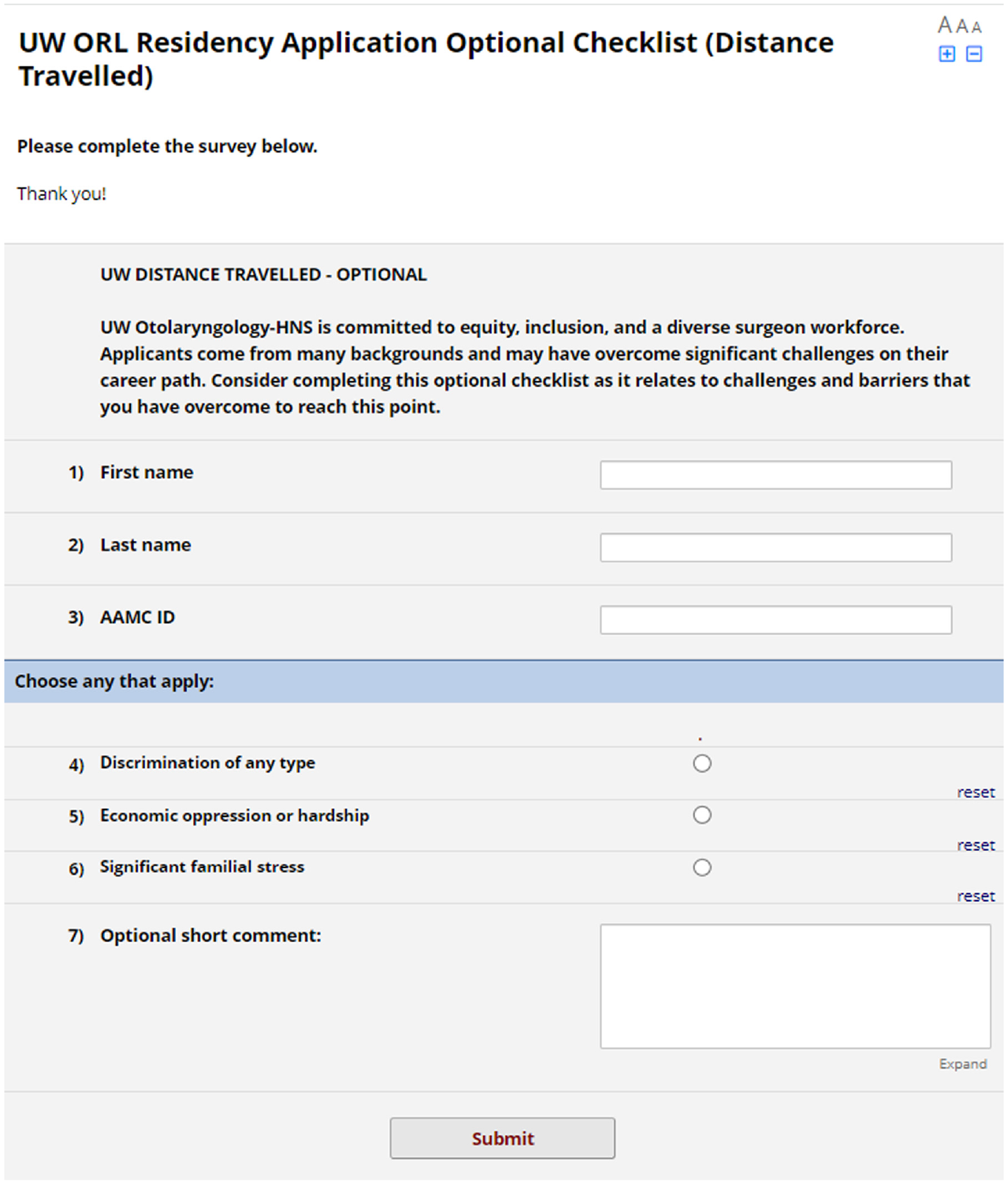Select Discrimination of any type radio button
The image size is (1008, 1184).
click(x=702, y=763)
